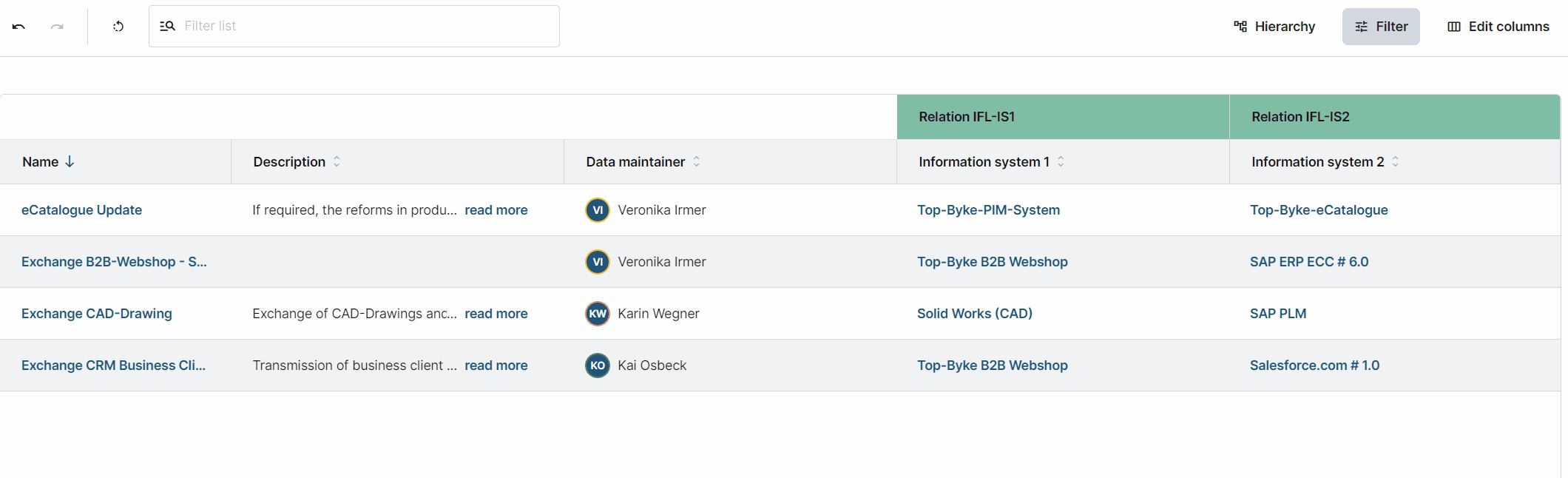Click the Veronika Irmer avatar in eCatalogue row
The image size is (1568, 478).
[x=597, y=210]
